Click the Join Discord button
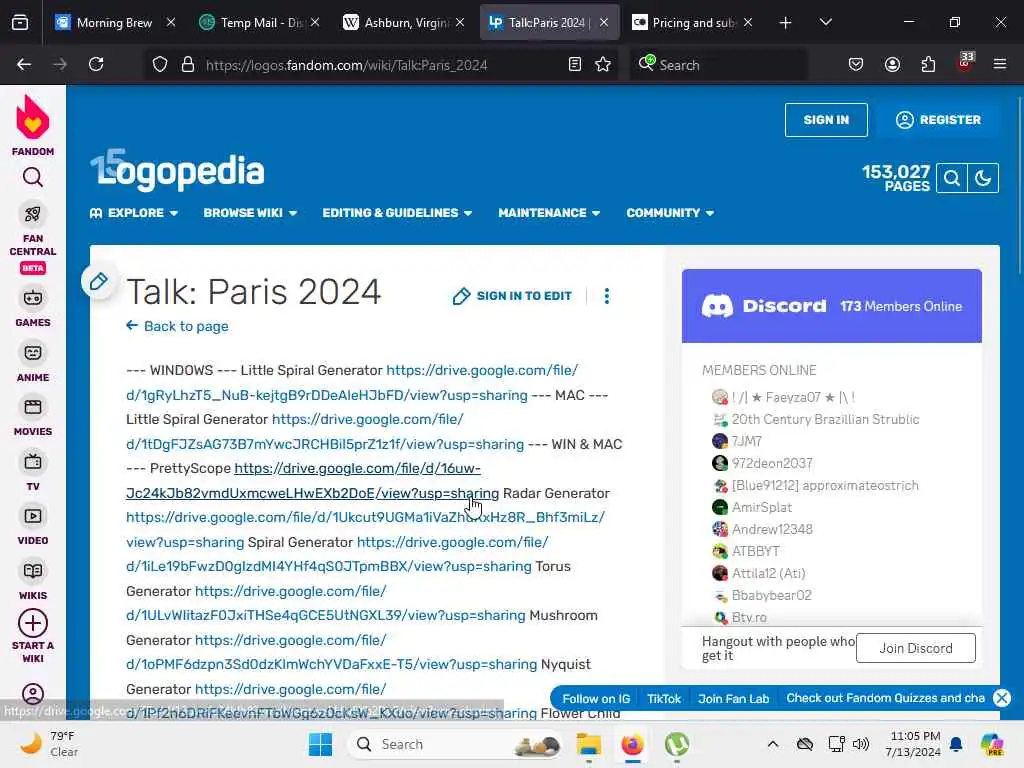The width and height of the screenshot is (1024, 768). click(x=916, y=648)
